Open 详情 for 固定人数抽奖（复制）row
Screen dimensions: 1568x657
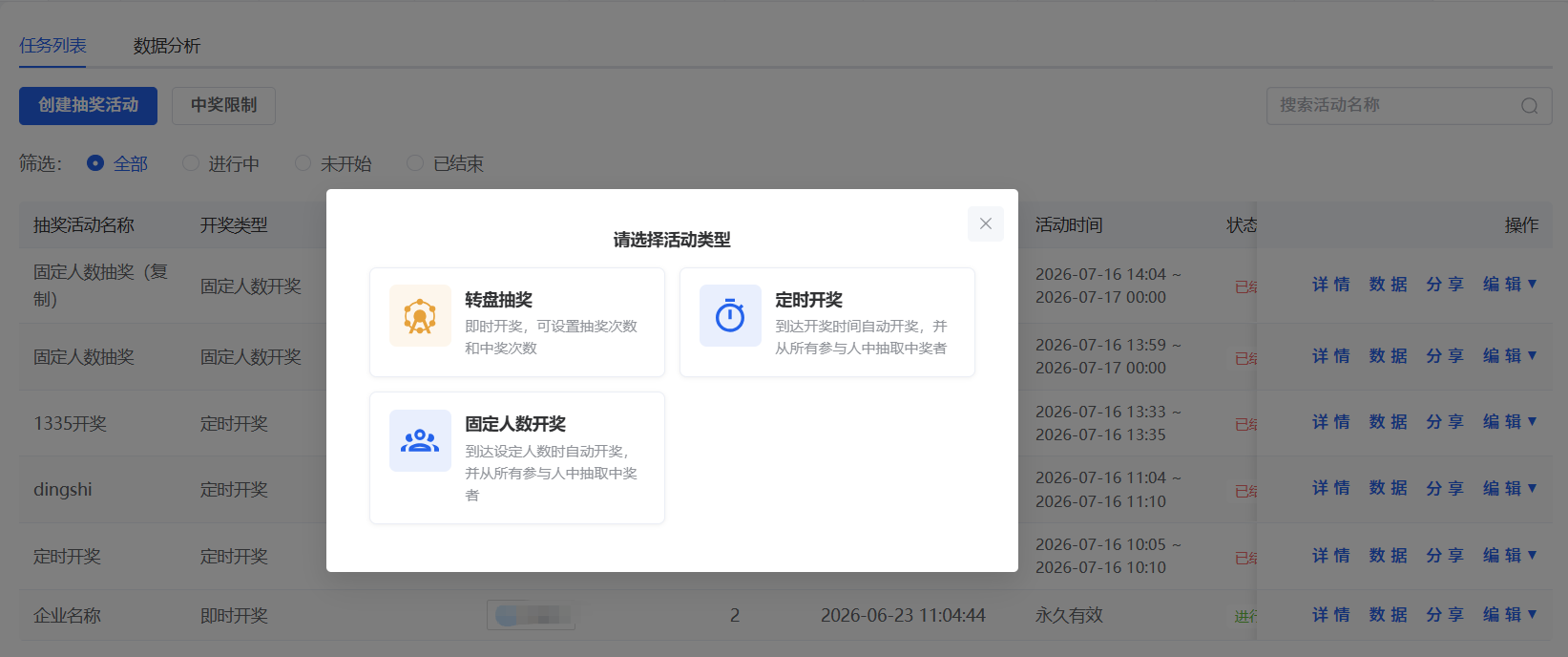coord(1330,285)
